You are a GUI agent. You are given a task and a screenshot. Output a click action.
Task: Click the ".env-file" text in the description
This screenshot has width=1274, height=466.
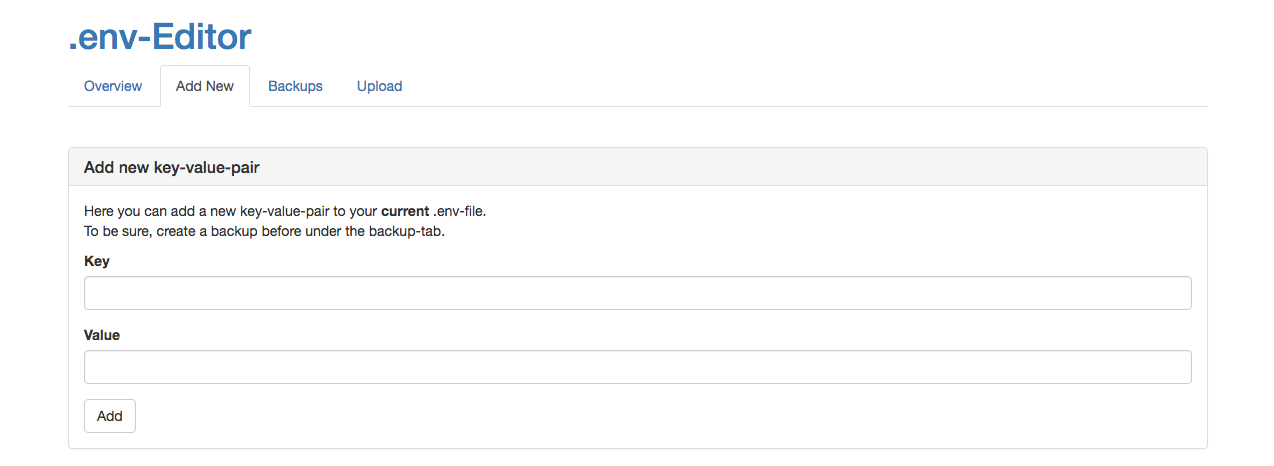pyautogui.click(x=459, y=212)
